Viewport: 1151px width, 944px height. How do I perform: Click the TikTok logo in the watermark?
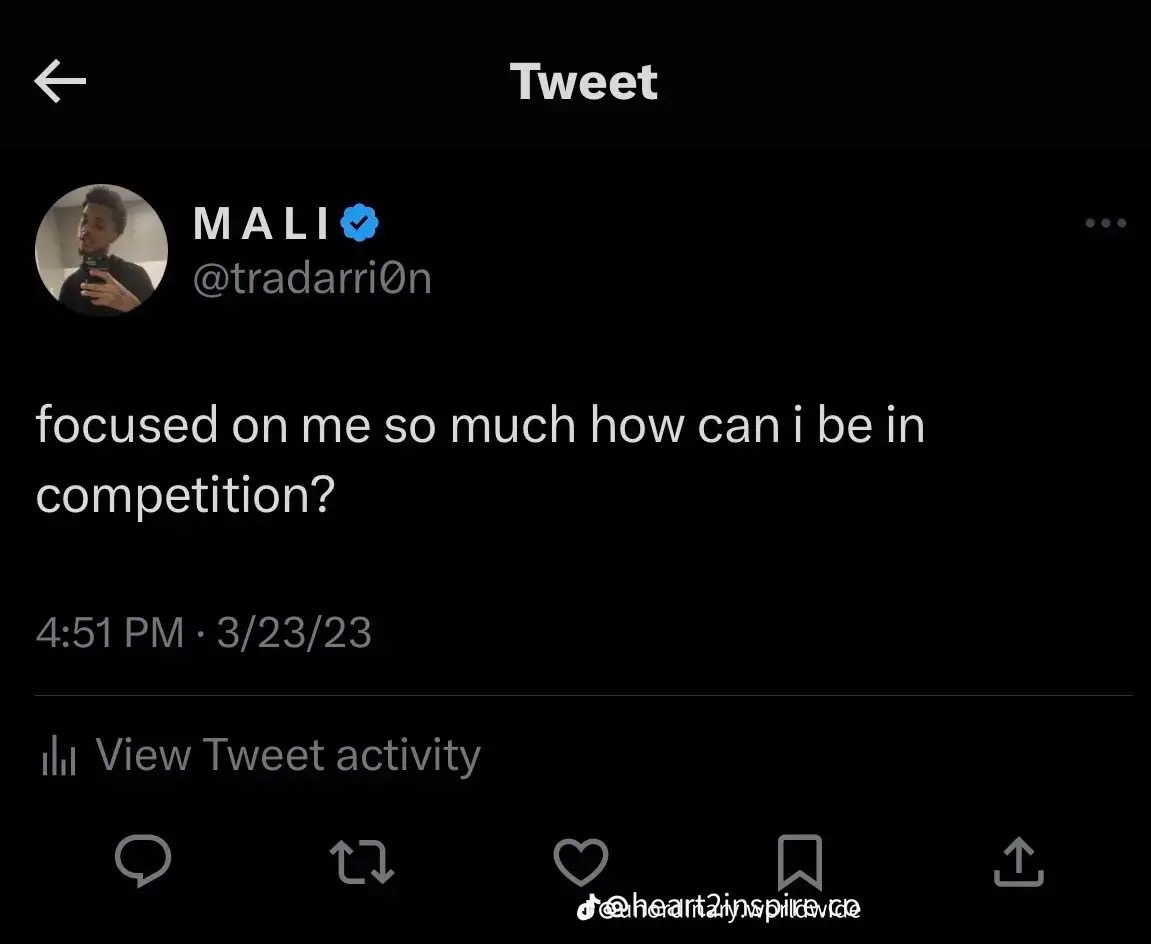586,909
